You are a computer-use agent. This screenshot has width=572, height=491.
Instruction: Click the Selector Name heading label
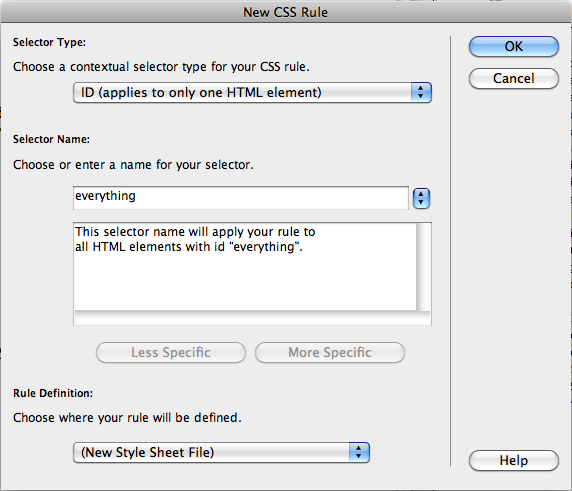(51, 139)
